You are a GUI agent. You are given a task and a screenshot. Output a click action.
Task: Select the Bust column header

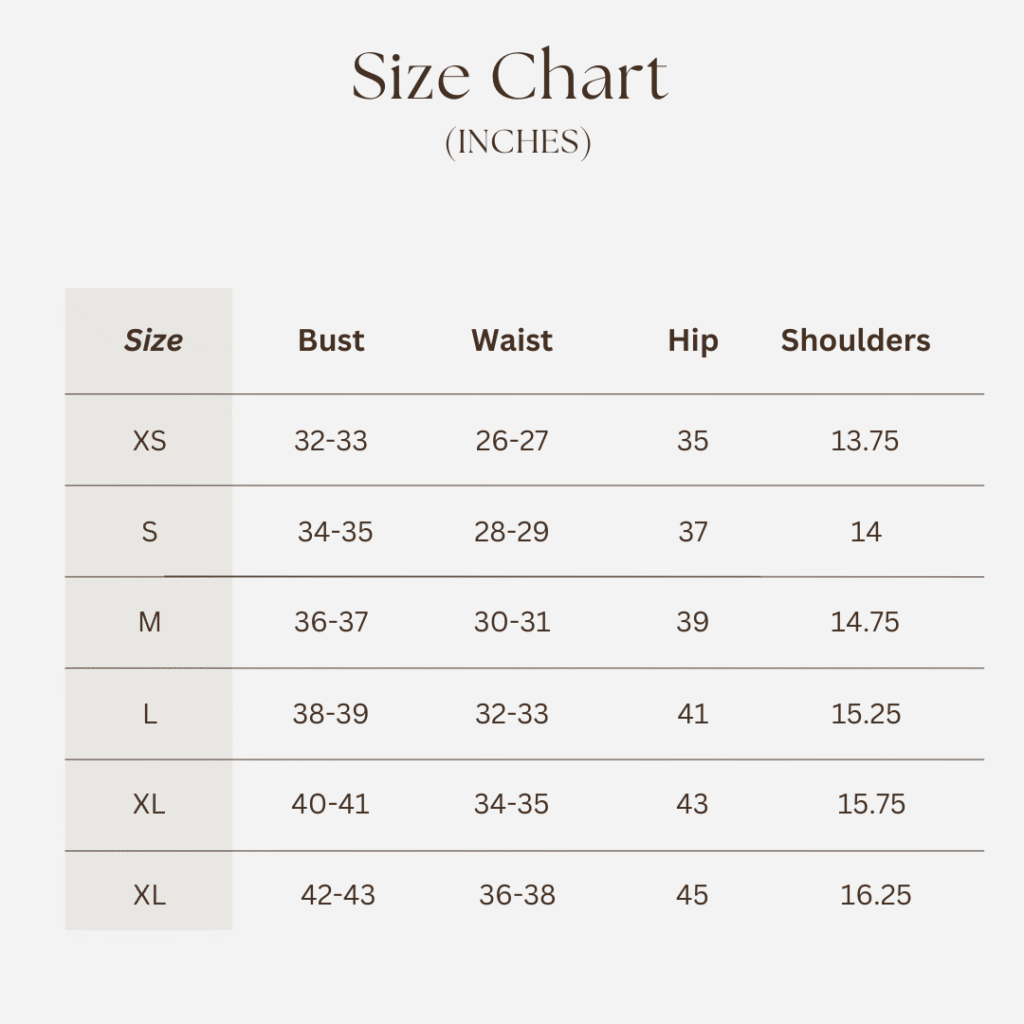[x=331, y=341]
